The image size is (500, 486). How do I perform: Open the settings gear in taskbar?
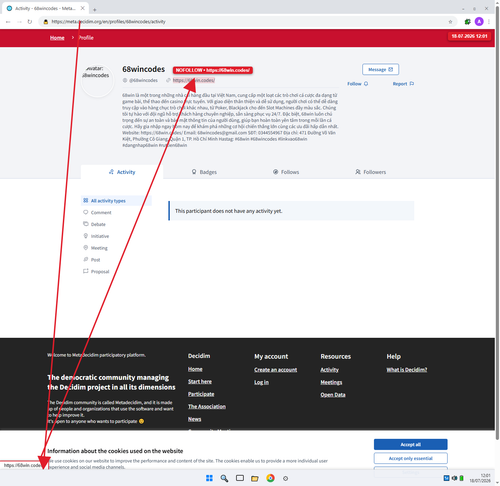[285, 478]
